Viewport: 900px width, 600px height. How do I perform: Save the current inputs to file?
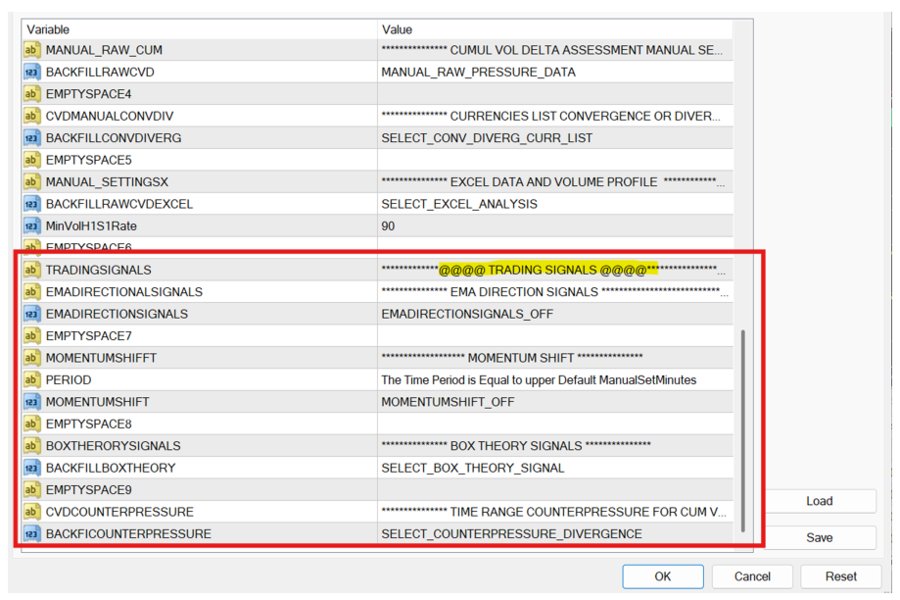point(819,538)
